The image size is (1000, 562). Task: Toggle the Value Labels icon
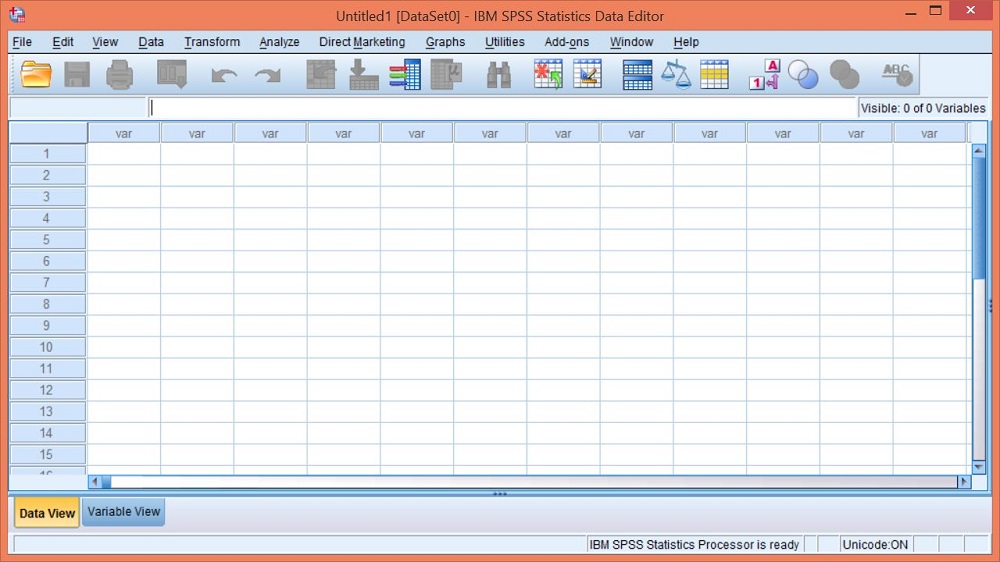(x=764, y=75)
